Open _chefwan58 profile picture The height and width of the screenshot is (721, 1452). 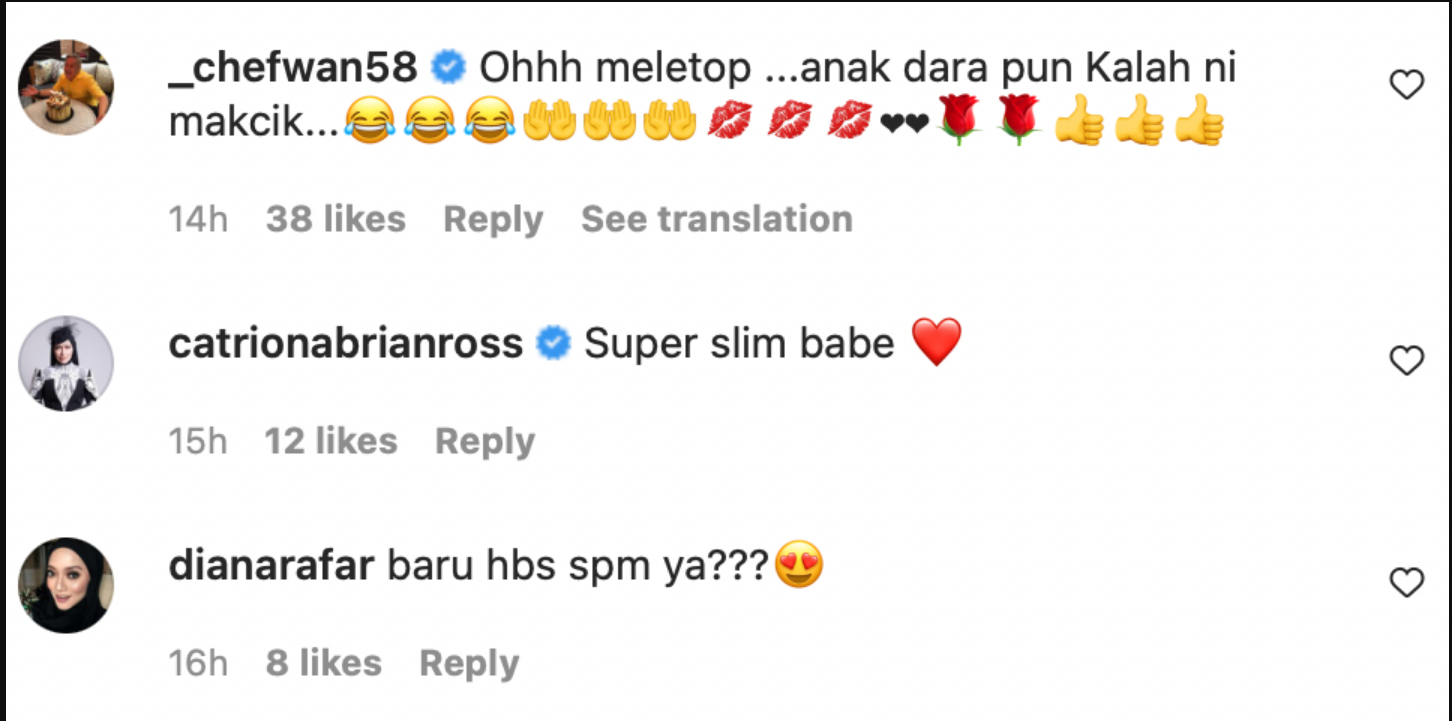point(66,87)
